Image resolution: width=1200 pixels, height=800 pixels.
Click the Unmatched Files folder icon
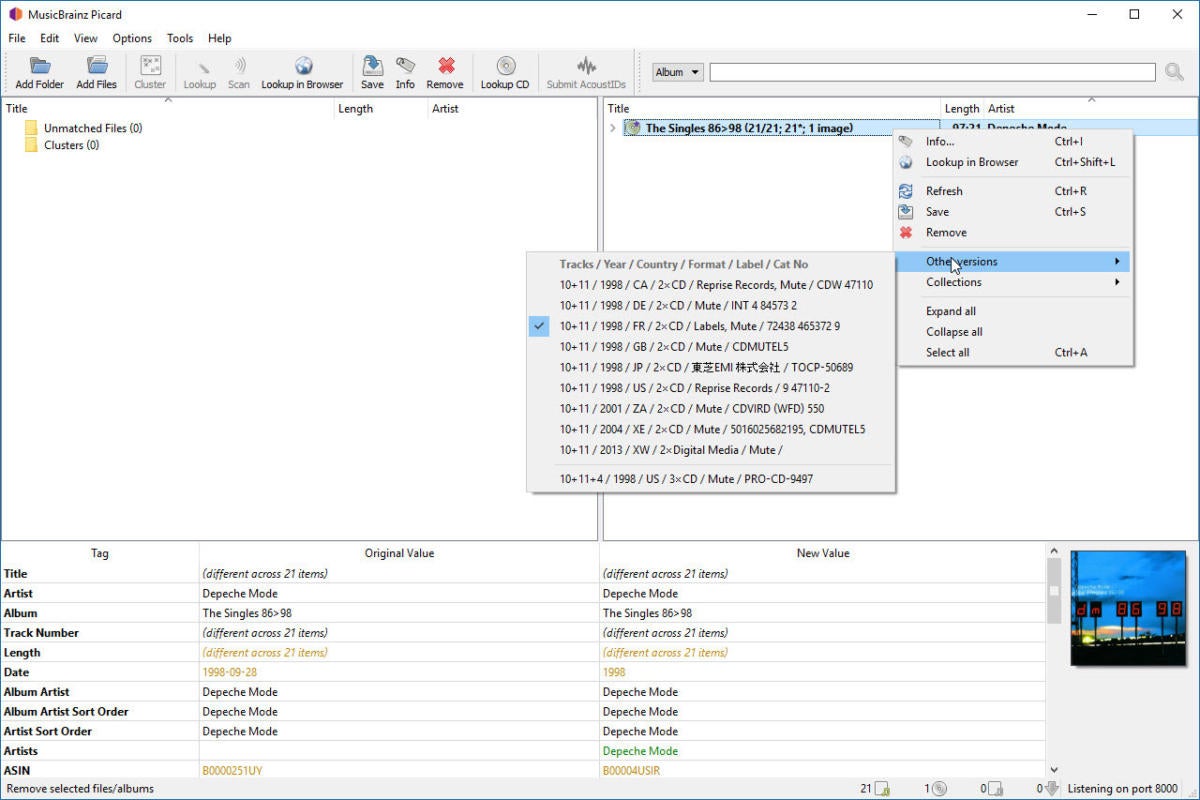31,128
